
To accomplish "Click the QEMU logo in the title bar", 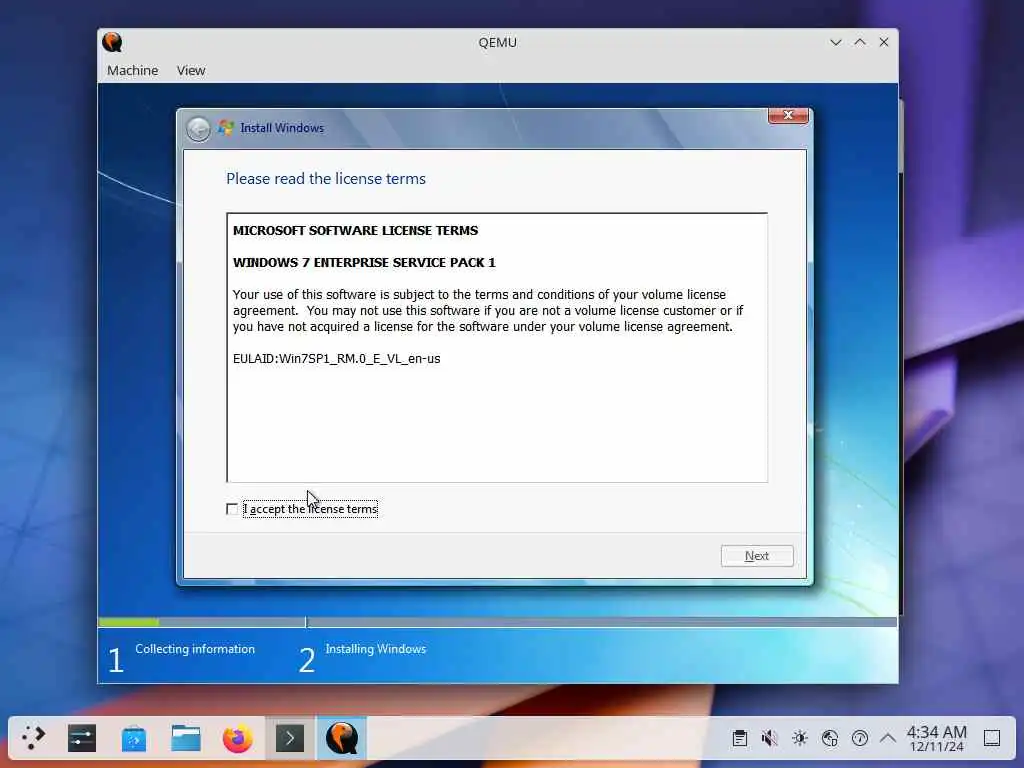I will click(x=112, y=42).
